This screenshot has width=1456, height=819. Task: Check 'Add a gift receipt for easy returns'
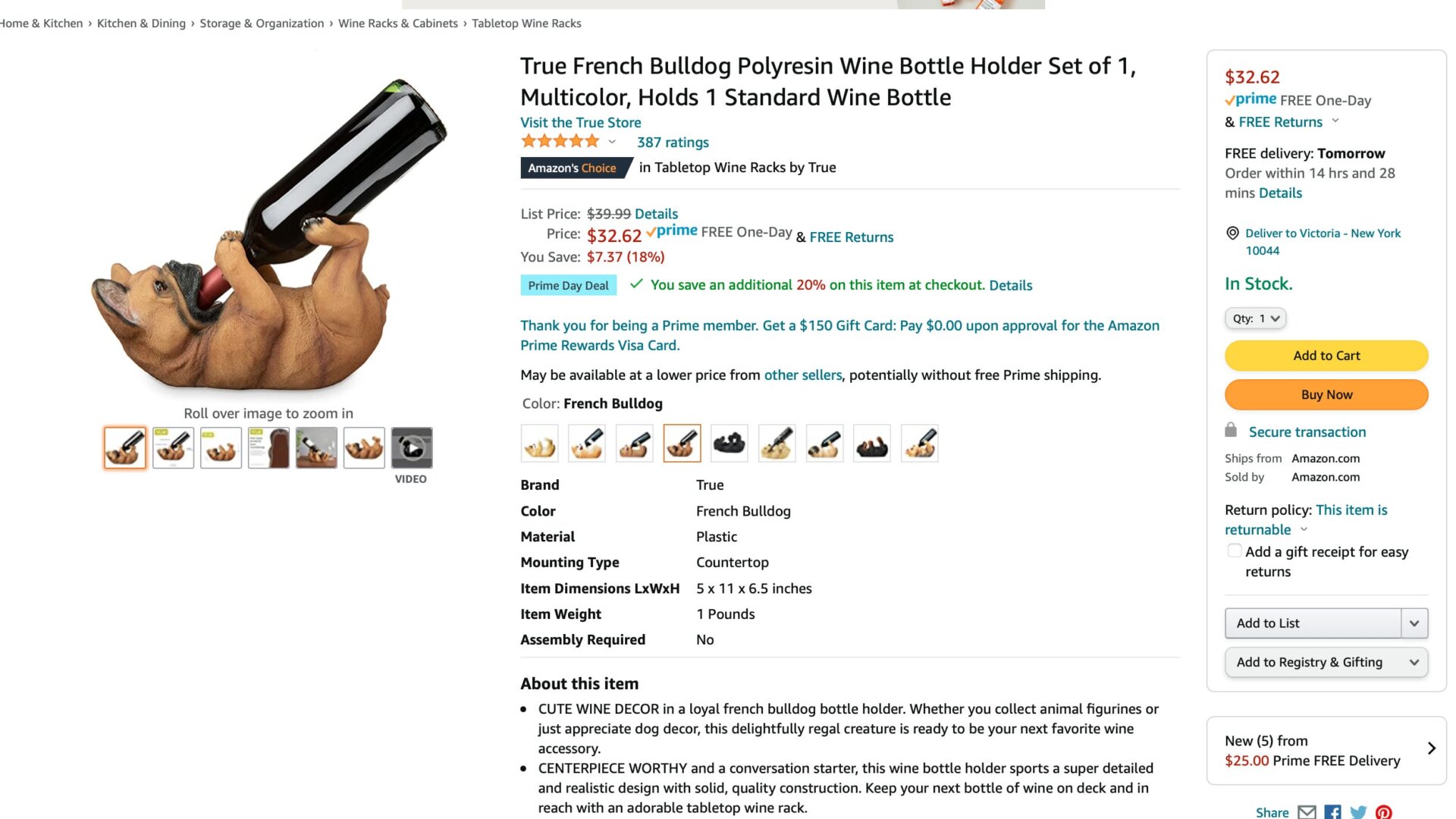[x=1234, y=550]
